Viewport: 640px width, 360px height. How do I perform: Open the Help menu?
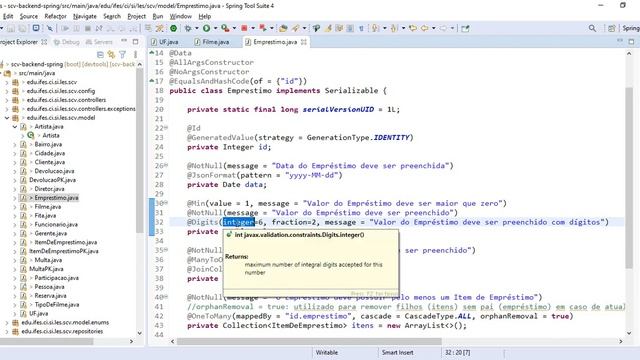pyautogui.click(x=205, y=16)
